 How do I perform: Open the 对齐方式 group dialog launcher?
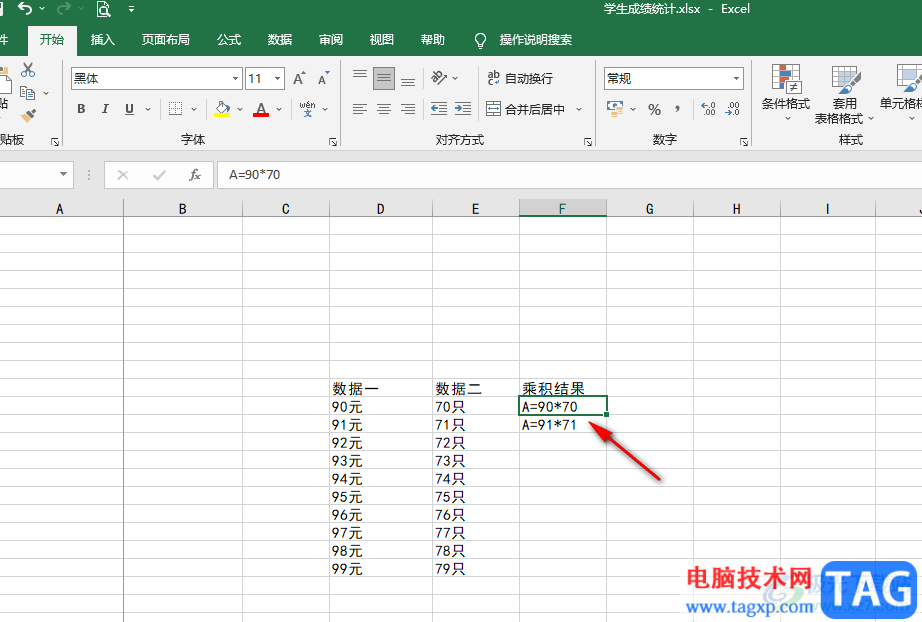click(587, 142)
